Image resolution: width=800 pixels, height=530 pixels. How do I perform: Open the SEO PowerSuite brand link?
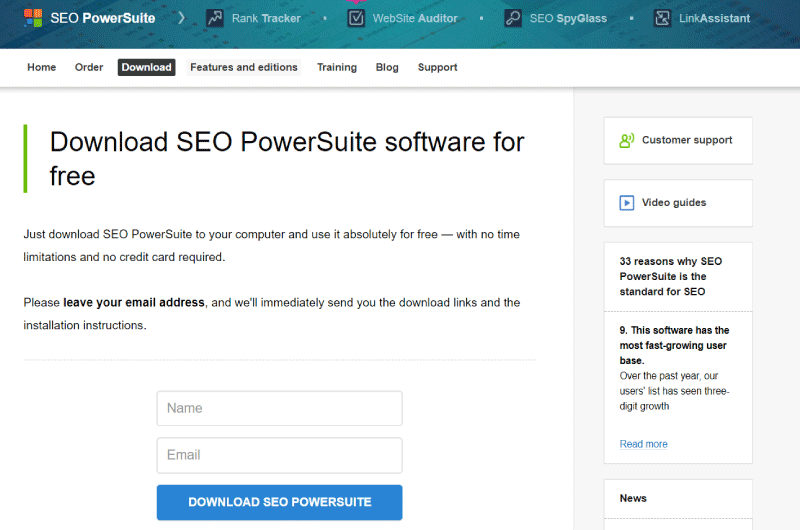103,18
